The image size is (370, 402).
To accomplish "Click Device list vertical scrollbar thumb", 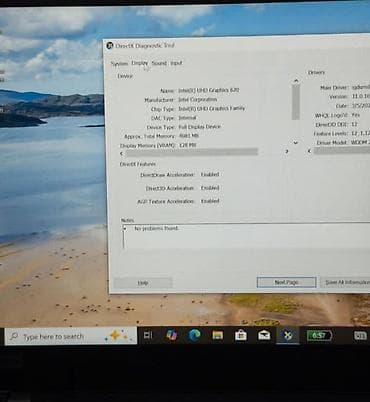I will [296, 102].
